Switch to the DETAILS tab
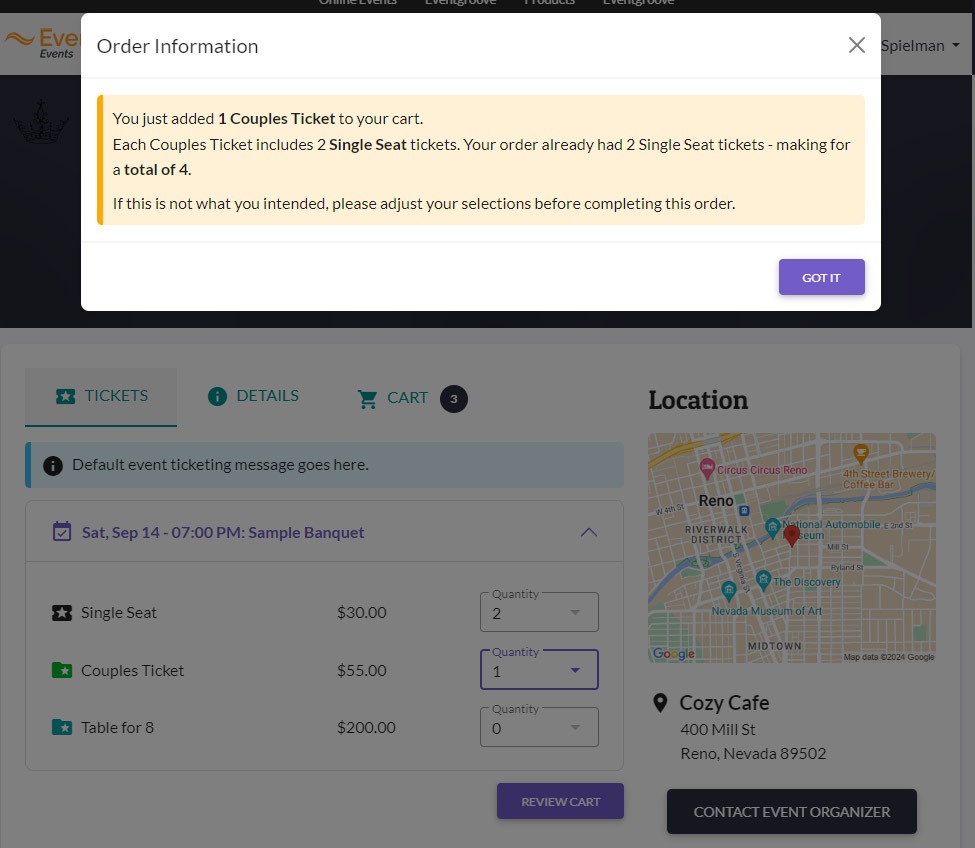975x848 pixels. 253,396
